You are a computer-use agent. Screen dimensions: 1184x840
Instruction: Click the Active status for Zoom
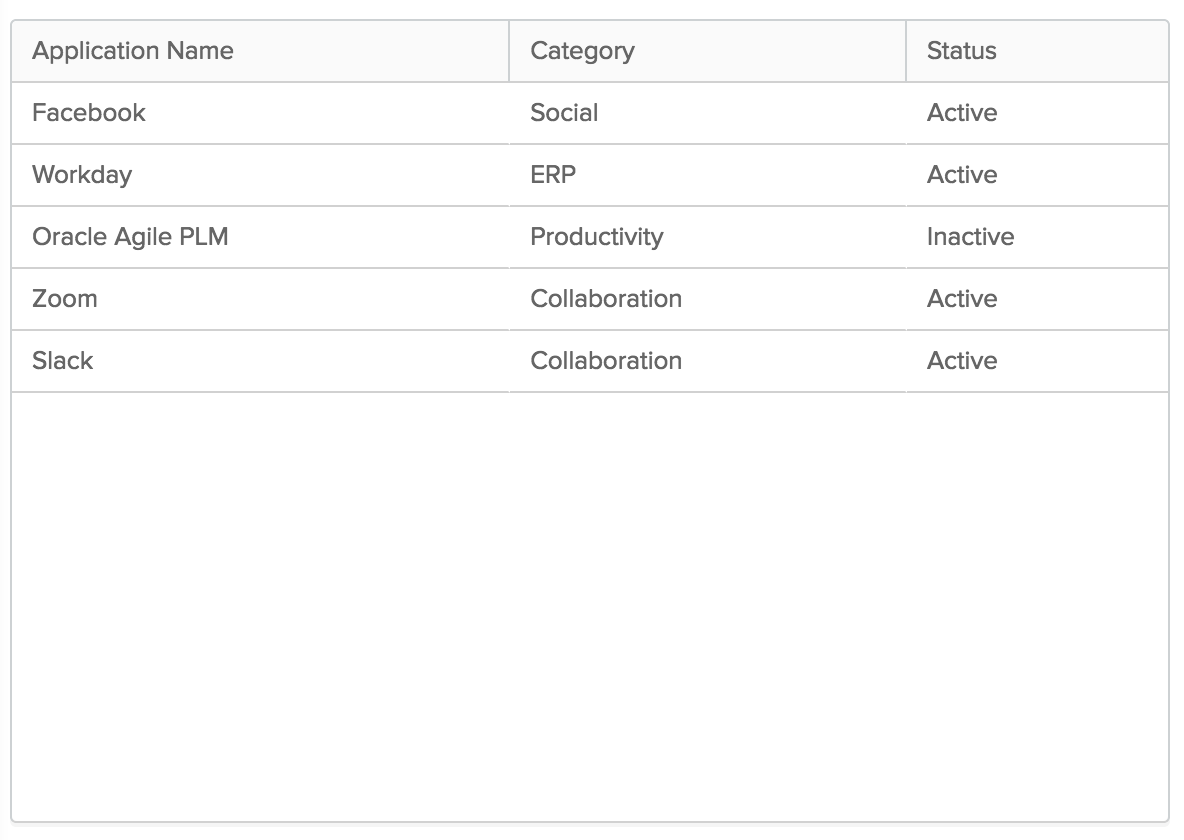click(x=961, y=299)
